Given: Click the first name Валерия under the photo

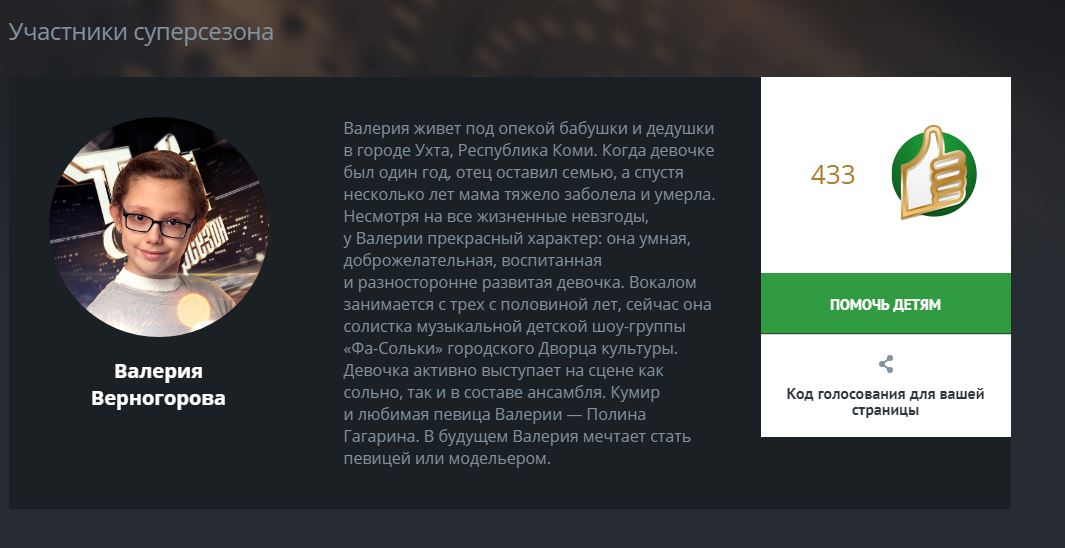Looking at the screenshot, I should click(158, 371).
